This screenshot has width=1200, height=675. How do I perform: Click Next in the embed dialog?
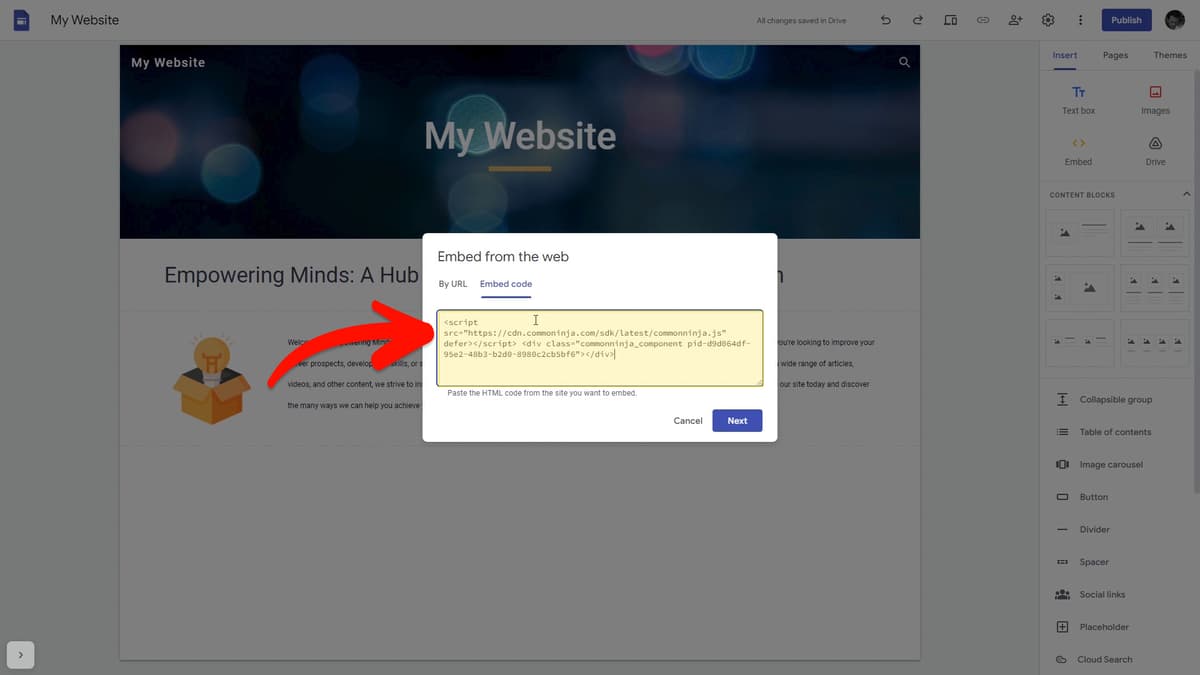pyautogui.click(x=737, y=421)
